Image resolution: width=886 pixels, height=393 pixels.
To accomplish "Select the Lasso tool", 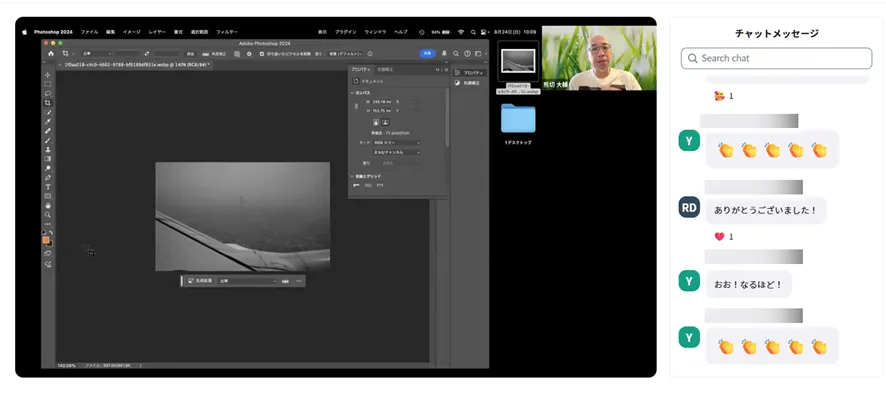I will (x=47, y=93).
